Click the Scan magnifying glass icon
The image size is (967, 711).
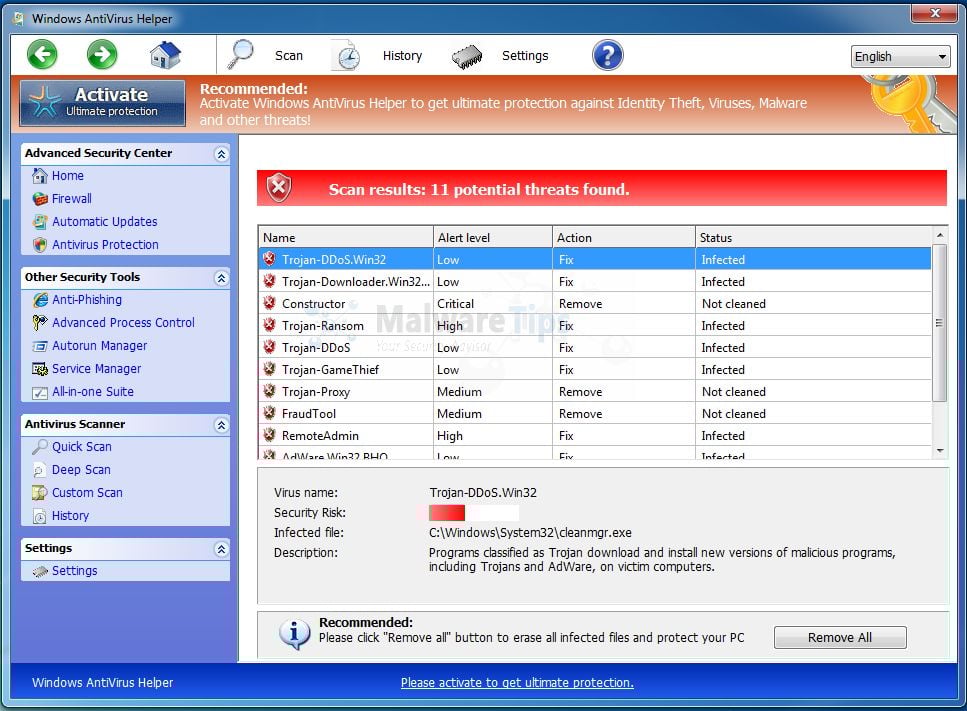[242, 55]
